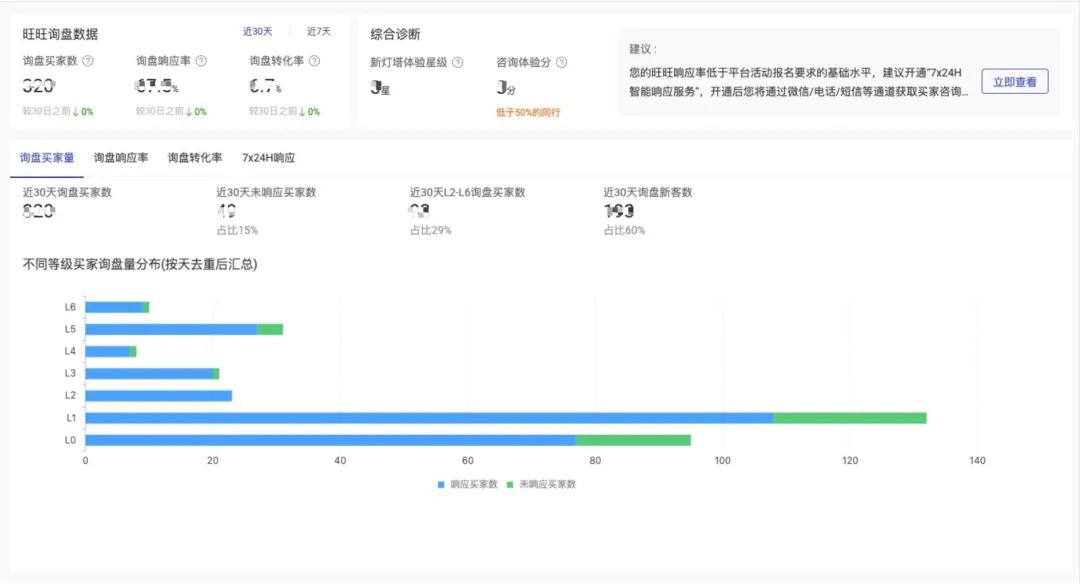Click the 旺旺询盘数据 heading
The height and width of the screenshot is (584, 1080).
(60, 34)
